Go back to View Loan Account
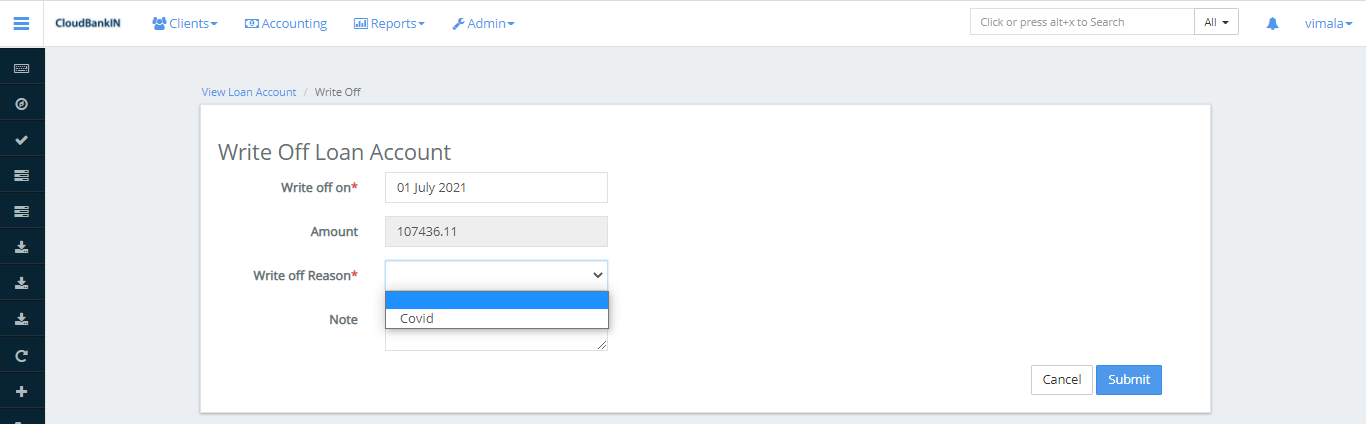1366x424 pixels. tap(249, 92)
